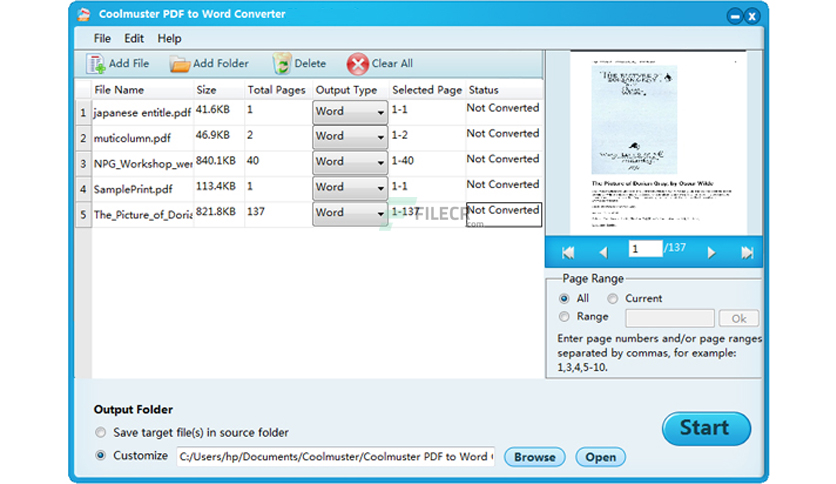Click the 113.4KB size cell

[x=215, y=186]
